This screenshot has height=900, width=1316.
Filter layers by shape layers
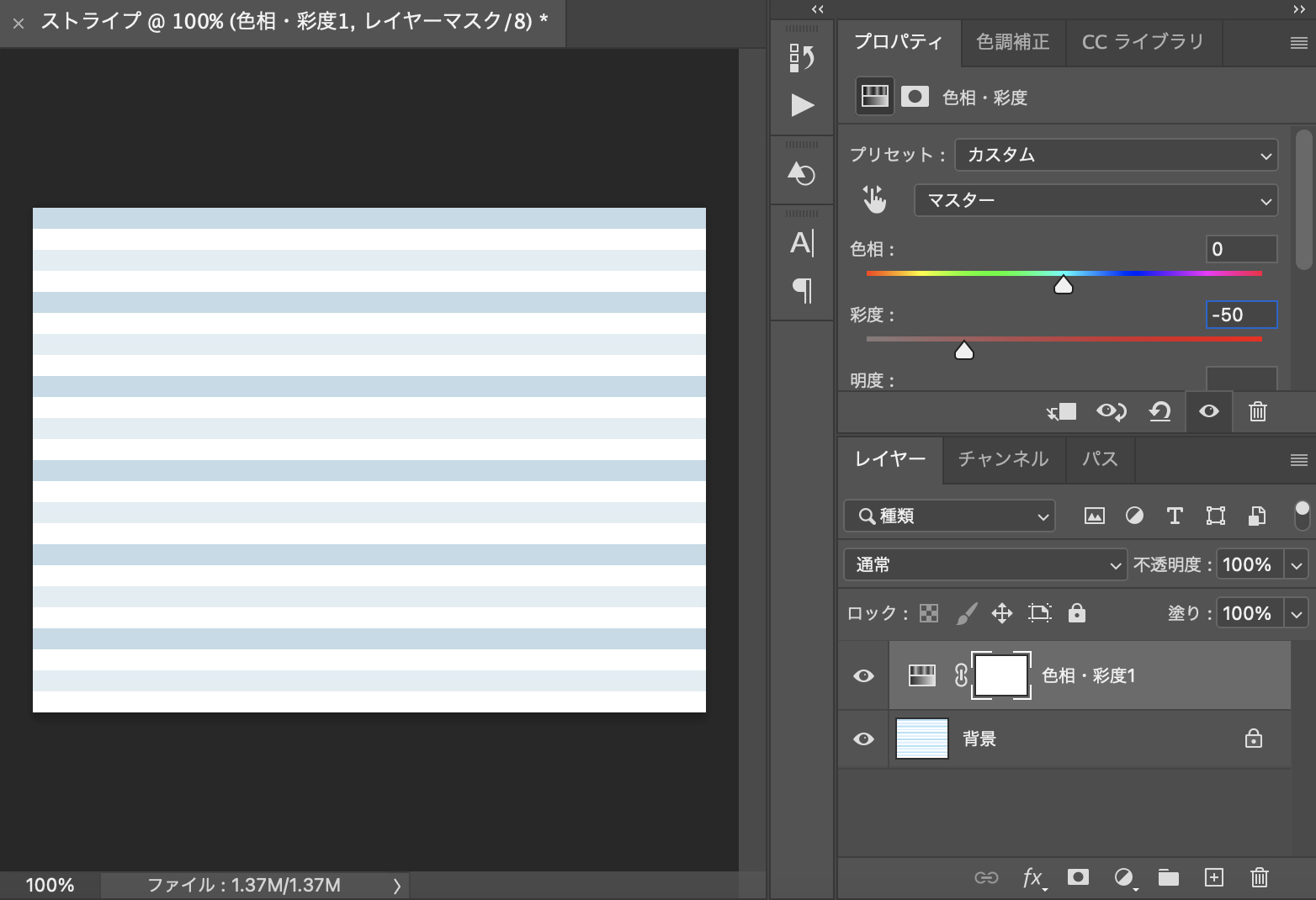click(x=1216, y=516)
